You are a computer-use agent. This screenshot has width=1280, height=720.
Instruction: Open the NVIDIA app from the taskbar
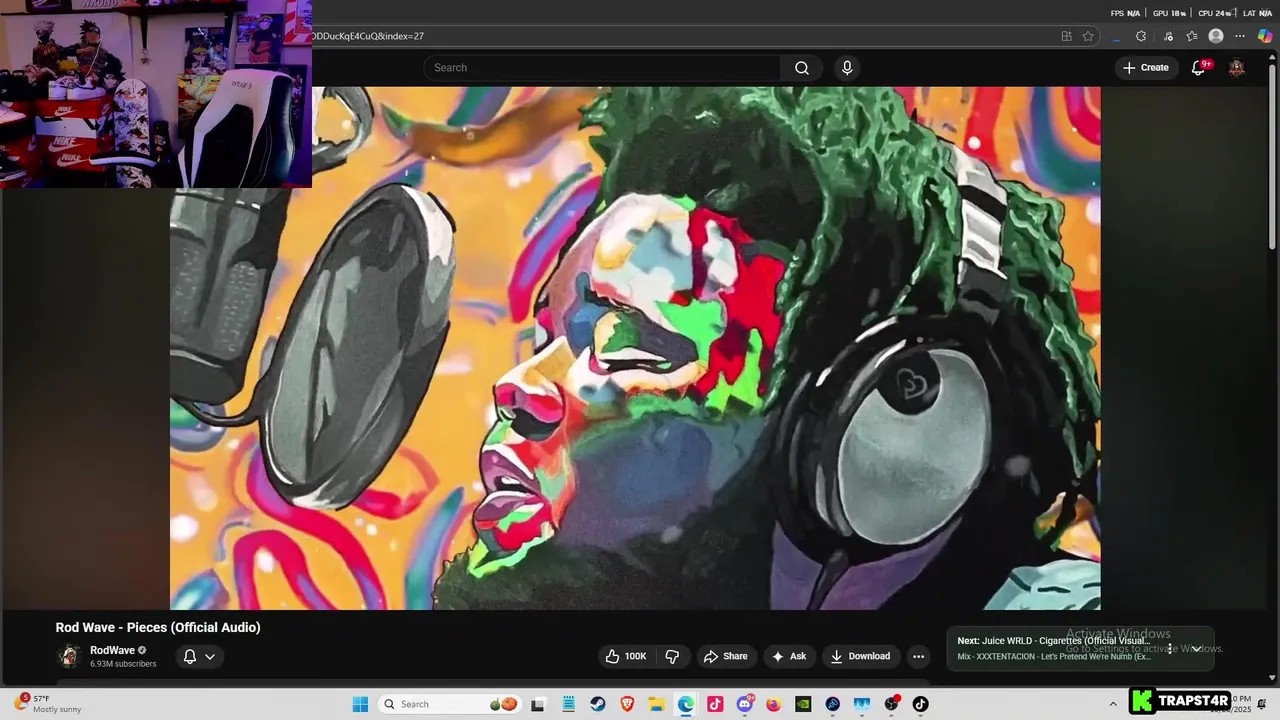[x=803, y=704]
